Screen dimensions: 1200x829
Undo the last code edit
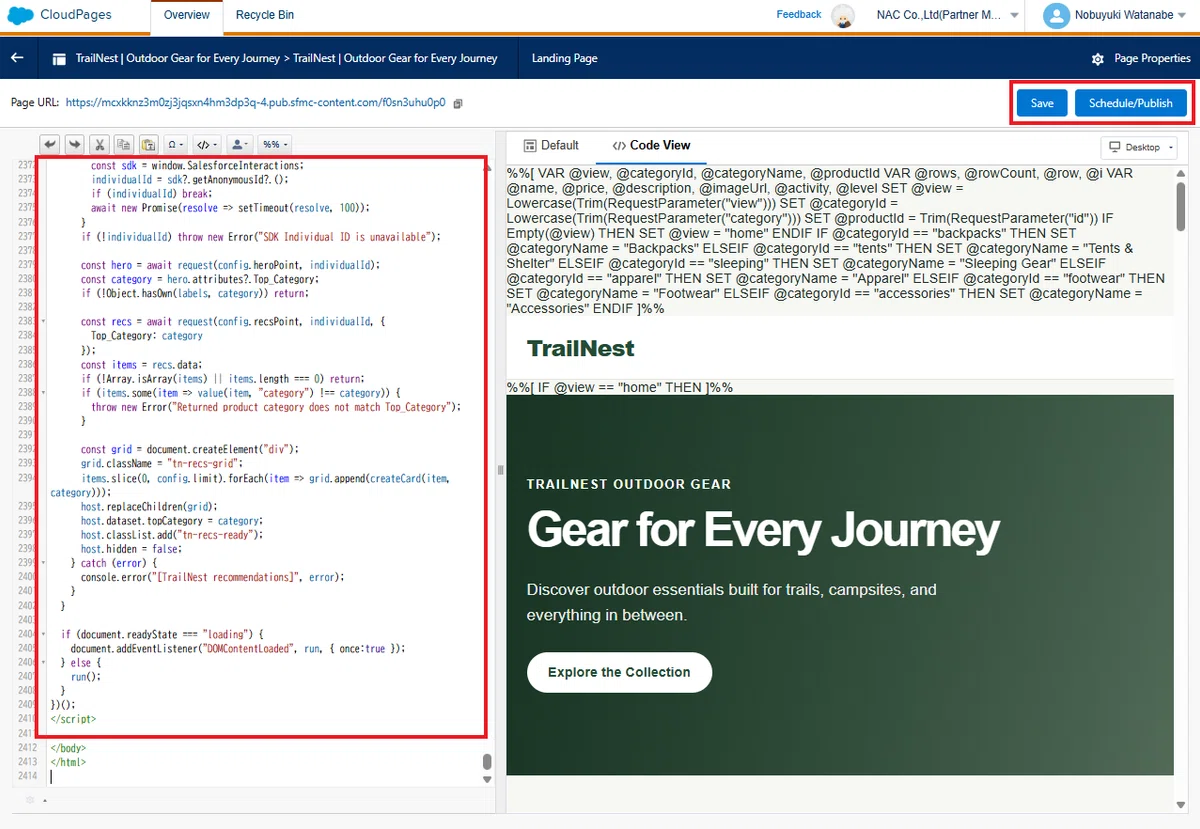click(50, 144)
